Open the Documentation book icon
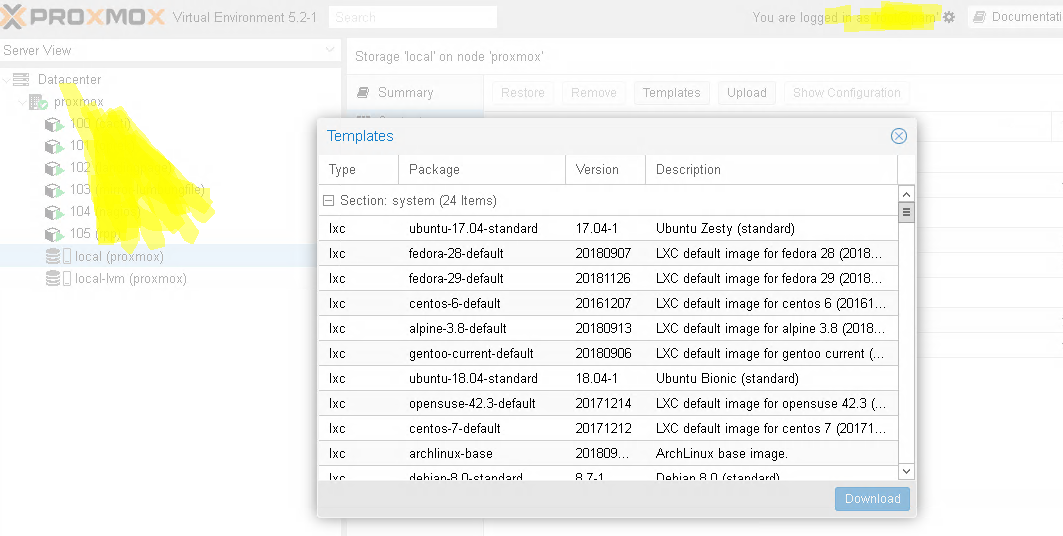1063x536 pixels. click(x=979, y=17)
